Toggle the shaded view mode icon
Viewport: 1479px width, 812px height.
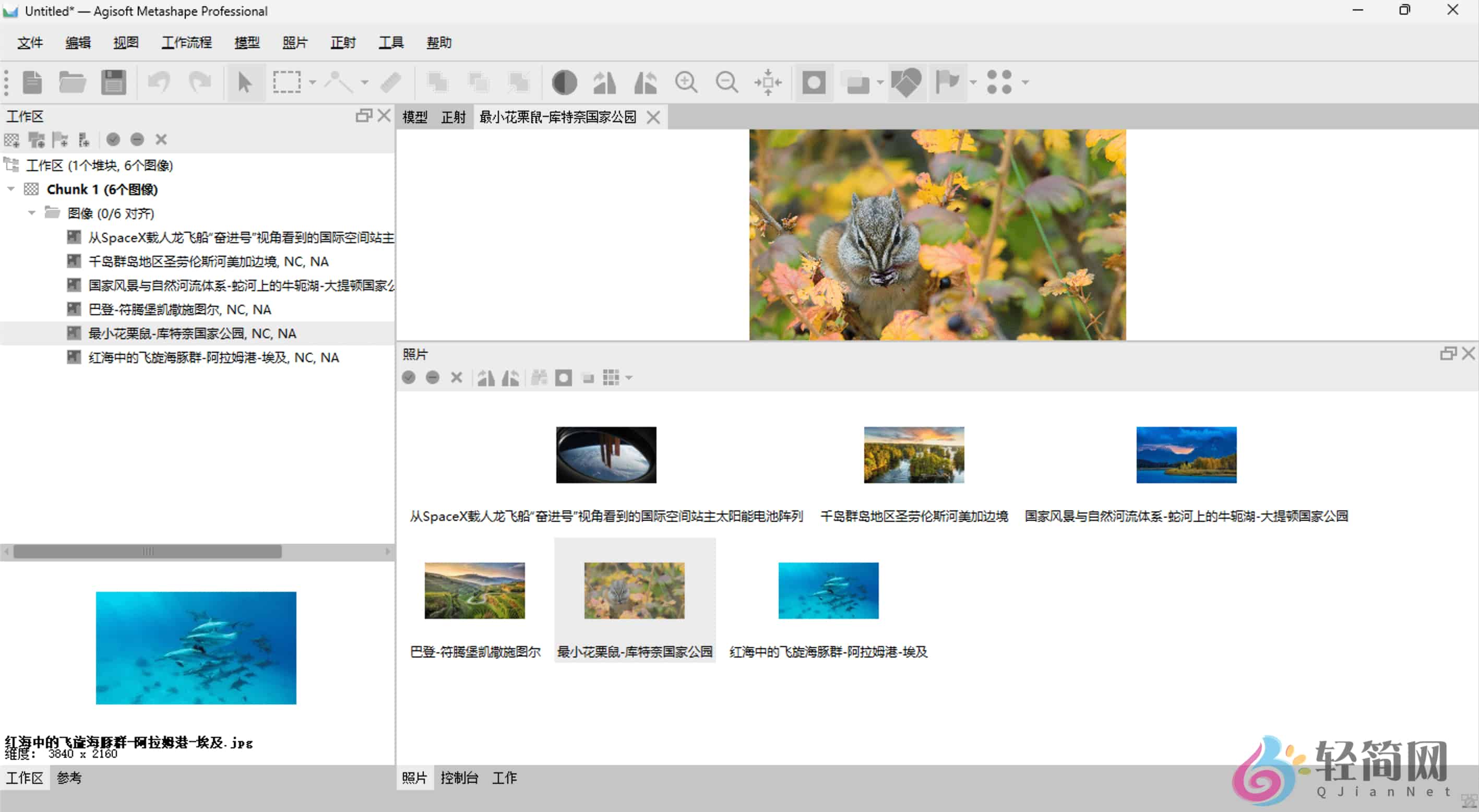(x=814, y=82)
